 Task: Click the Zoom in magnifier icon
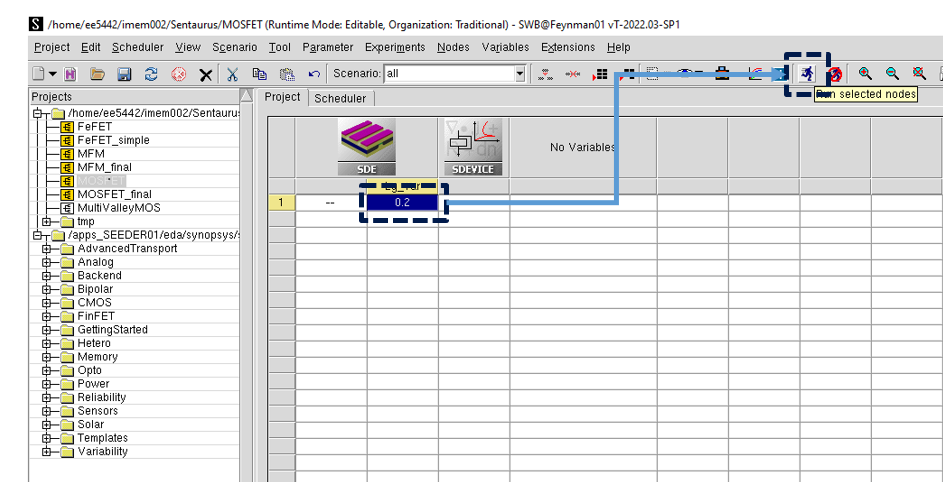pyautogui.click(x=865, y=74)
